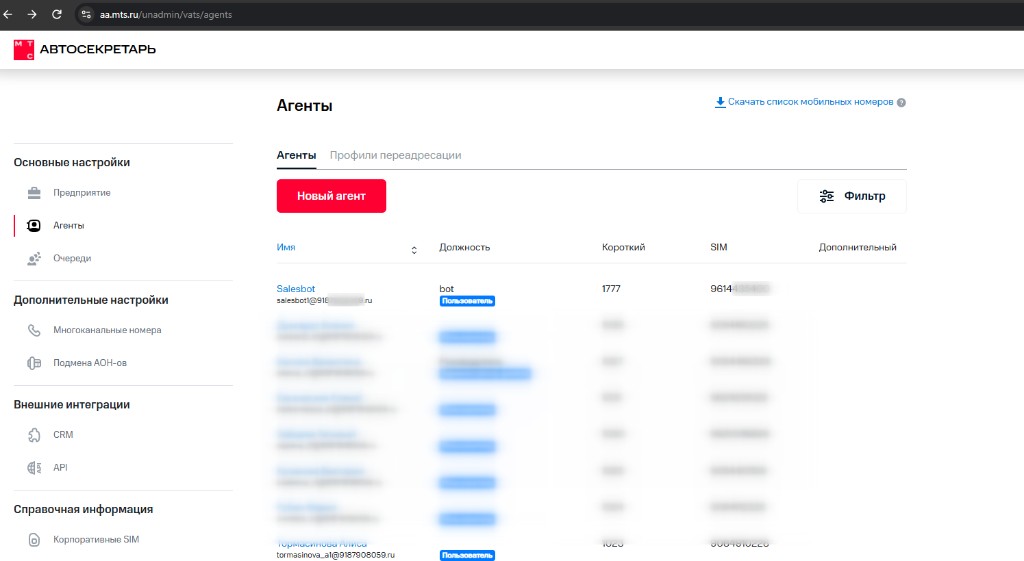The width and height of the screenshot is (1024, 561).
Task: Click the Должность column header
Action: [464, 248]
